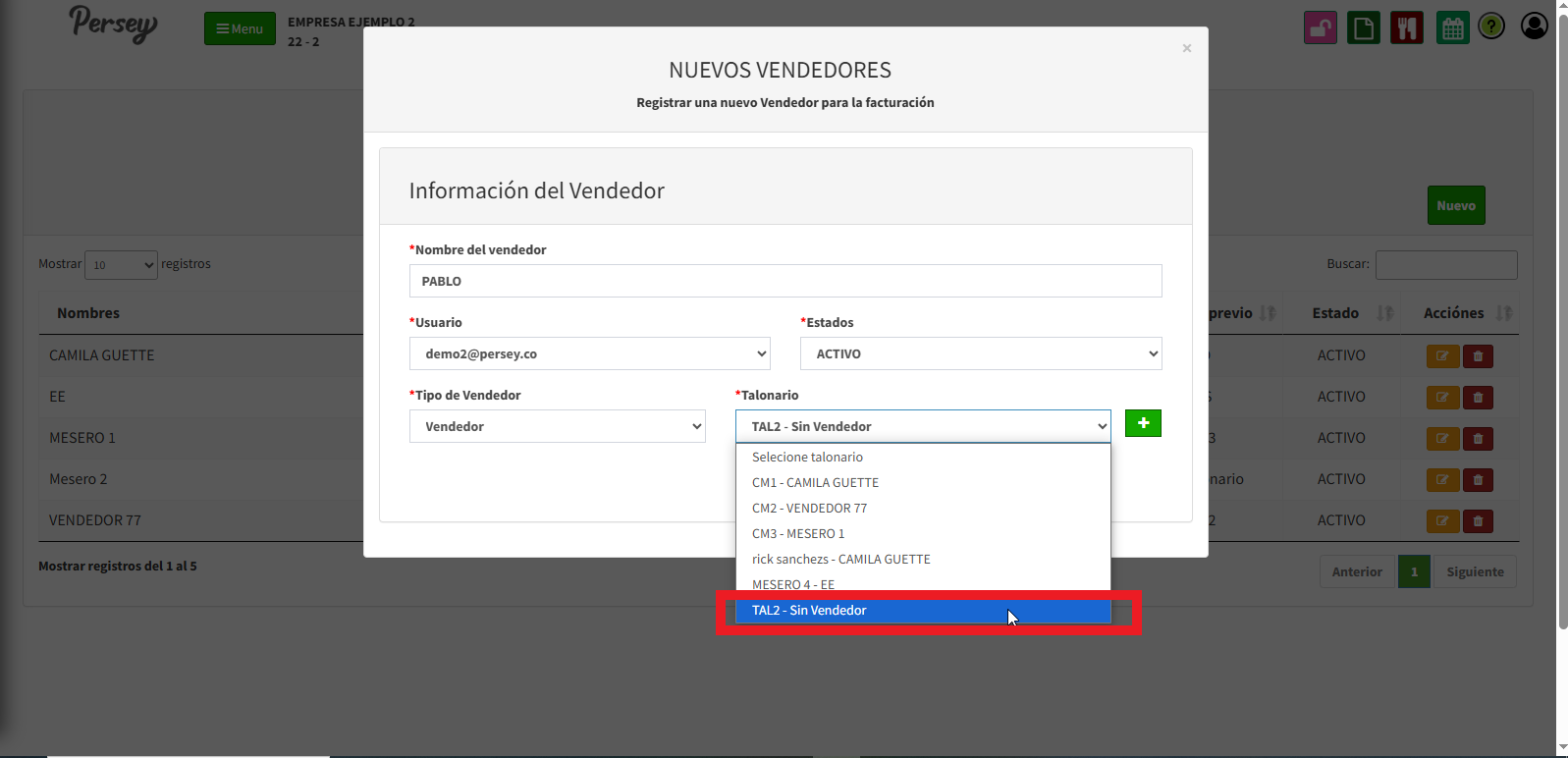Open the green document icon in header
1568x758 pixels.
[1364, 27]
